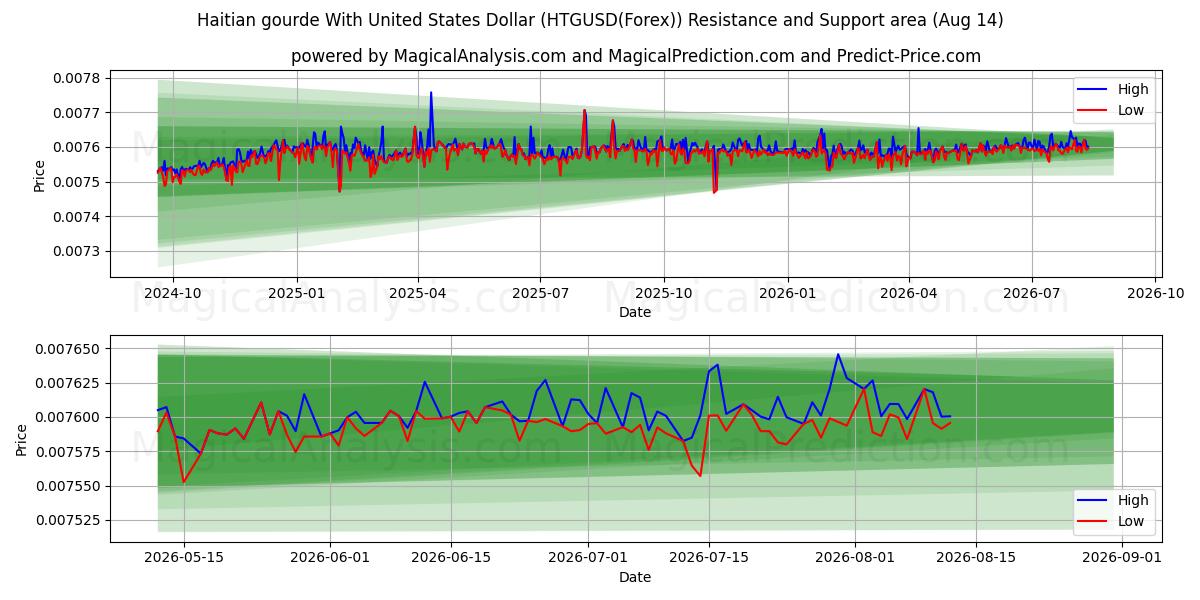1200x600 pixels.
Task: Click the 2026-06-15 date tick label
Action: pos(450,559)
